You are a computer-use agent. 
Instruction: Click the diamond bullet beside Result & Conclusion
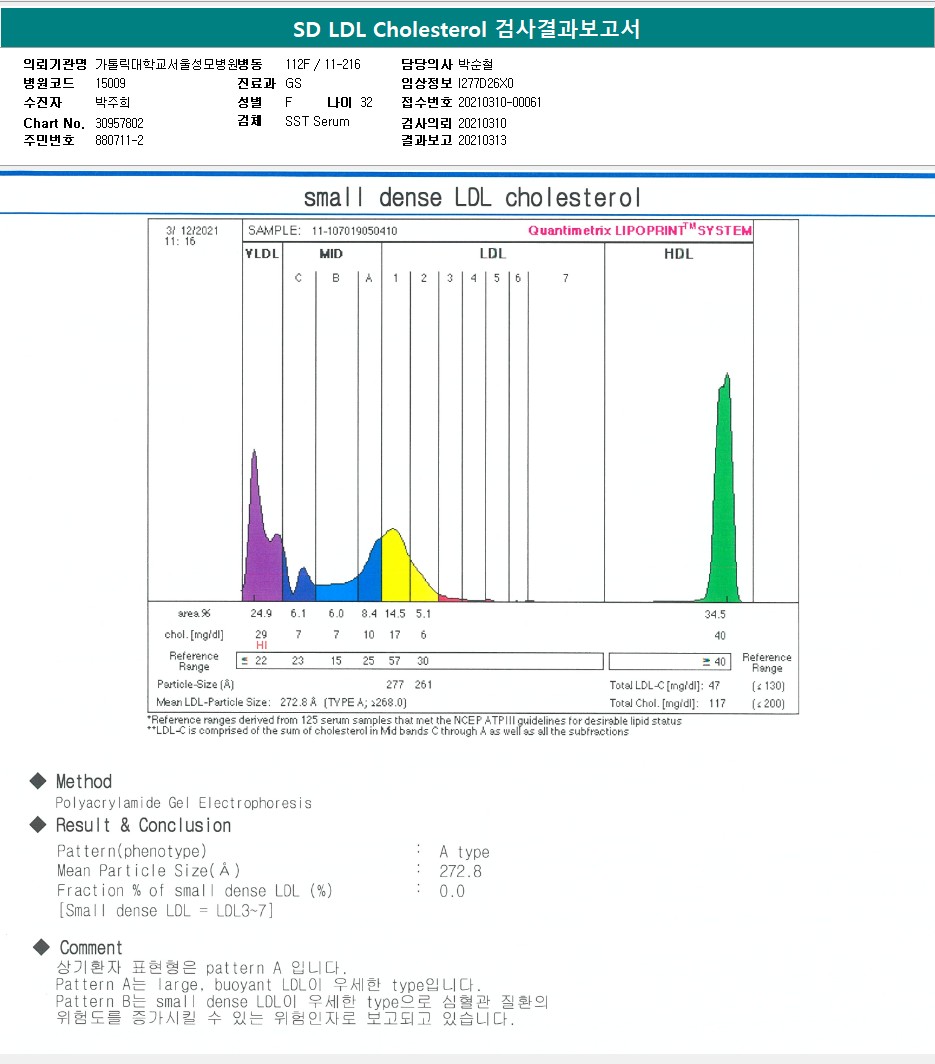click(x=38, y=824)
